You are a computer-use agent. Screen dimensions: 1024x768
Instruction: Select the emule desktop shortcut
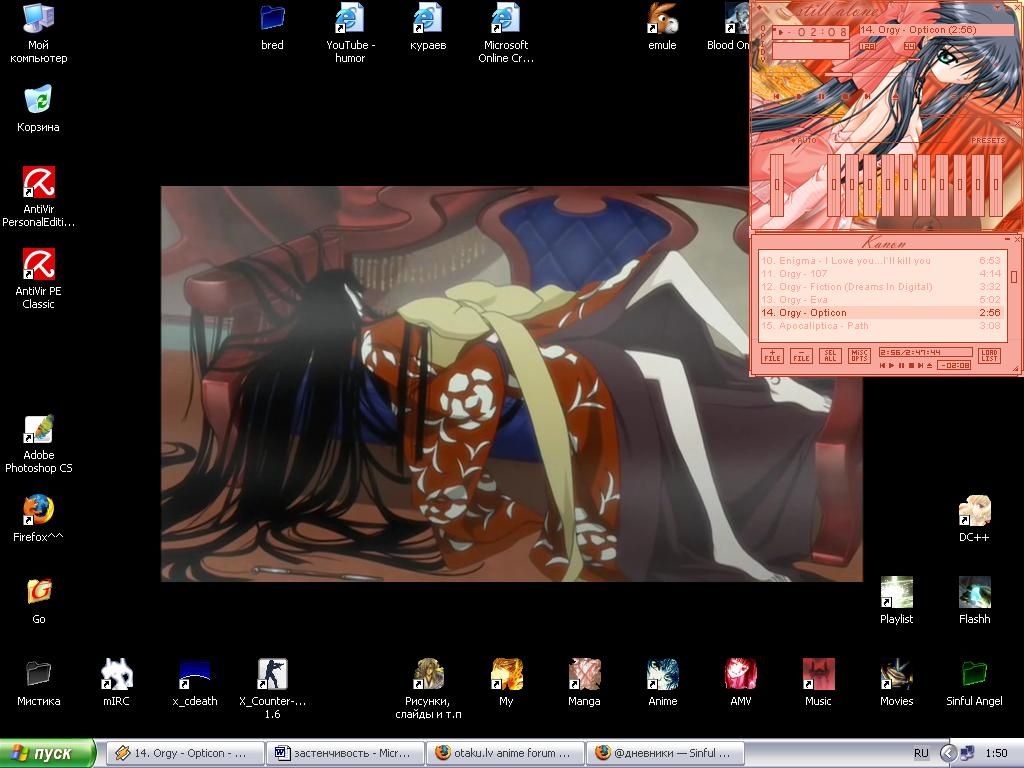662,26
